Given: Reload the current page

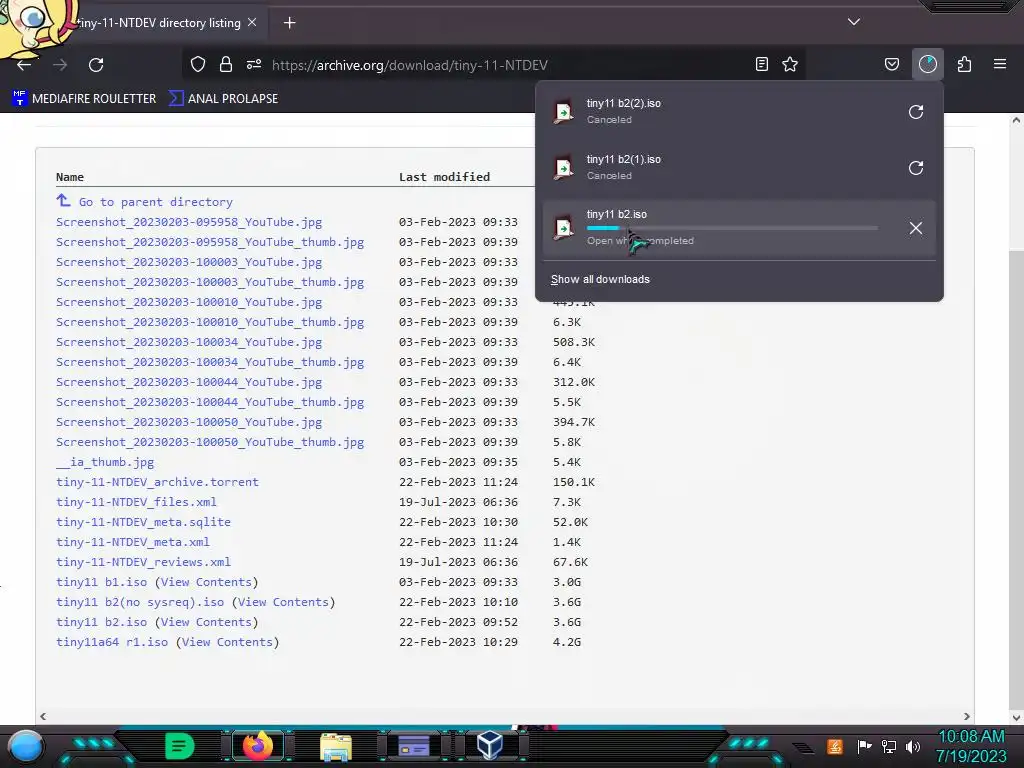Looking at the screenshot, I should (x=96, y=65).
